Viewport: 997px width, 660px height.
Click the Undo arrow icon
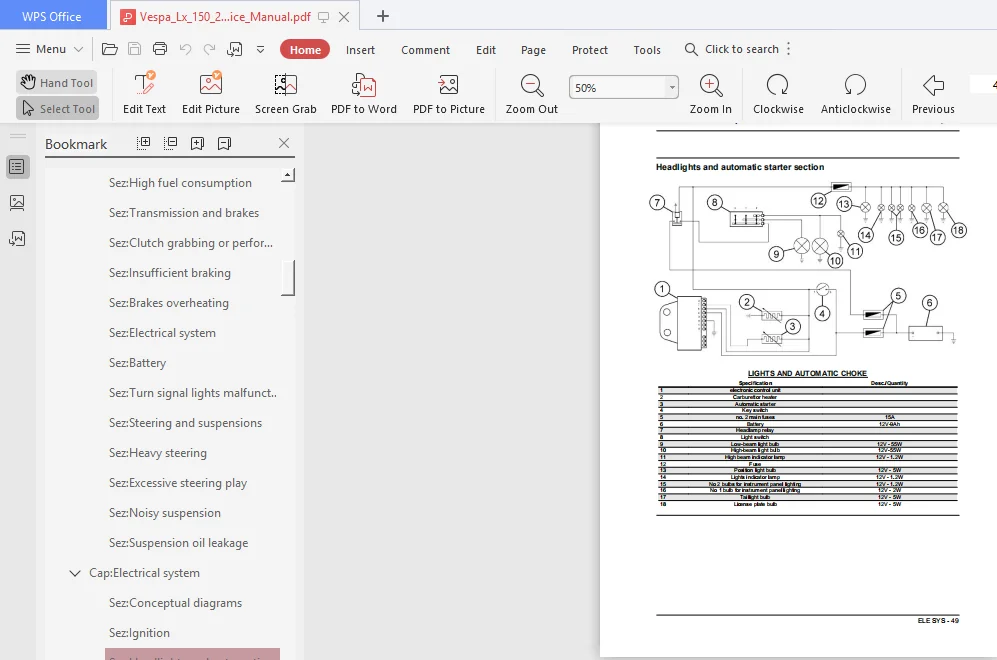[185, 49]
